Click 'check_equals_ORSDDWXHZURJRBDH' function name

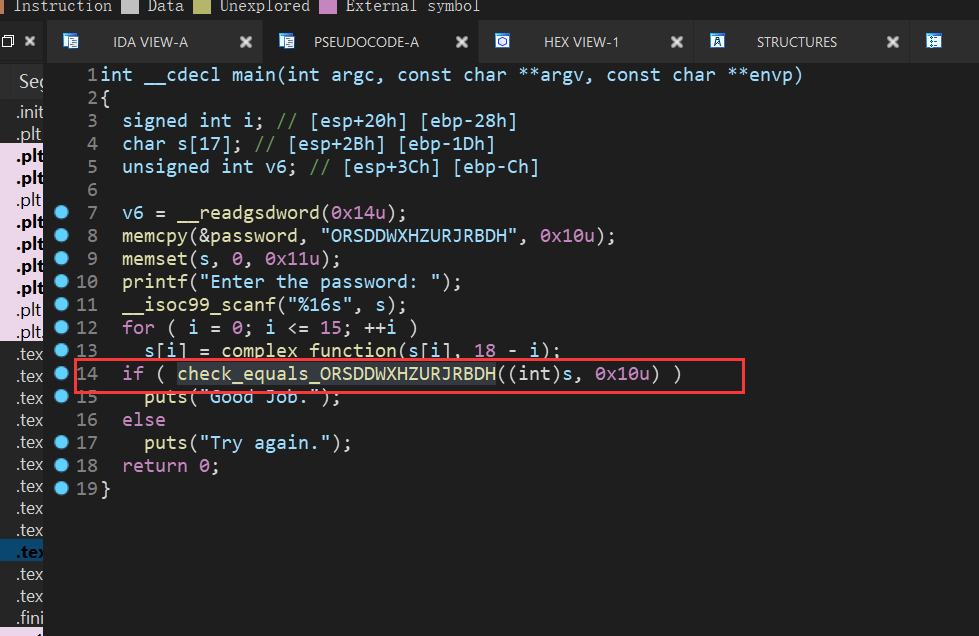click(337, 374)
